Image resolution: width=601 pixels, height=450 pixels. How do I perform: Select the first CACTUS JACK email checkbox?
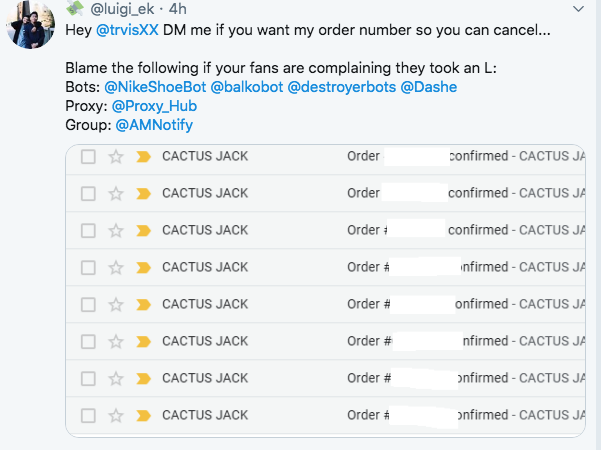tap(88, 157)
